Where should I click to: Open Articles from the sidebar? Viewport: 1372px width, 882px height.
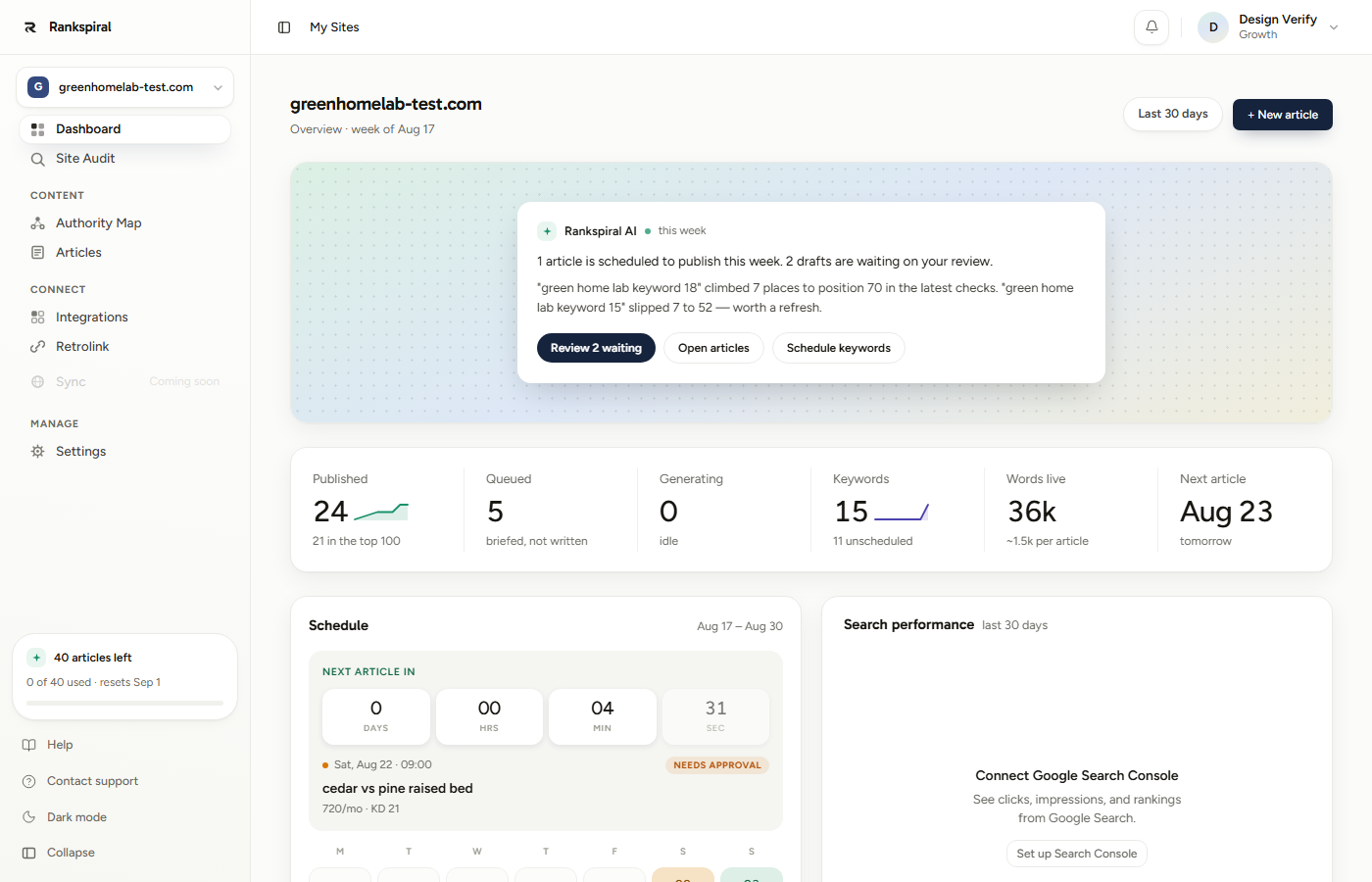125,253
